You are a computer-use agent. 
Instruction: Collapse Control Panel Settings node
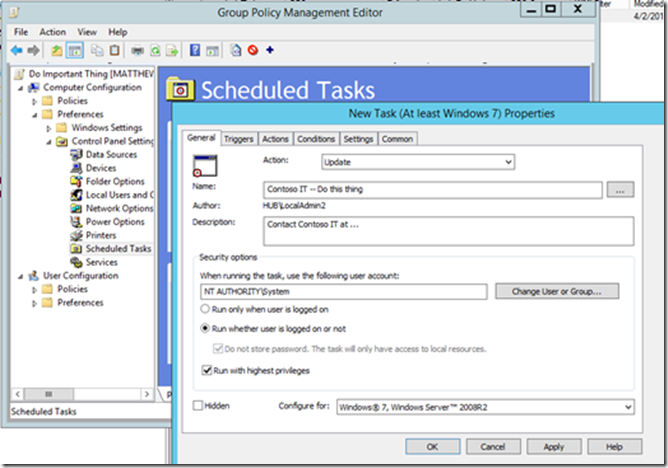49,142
